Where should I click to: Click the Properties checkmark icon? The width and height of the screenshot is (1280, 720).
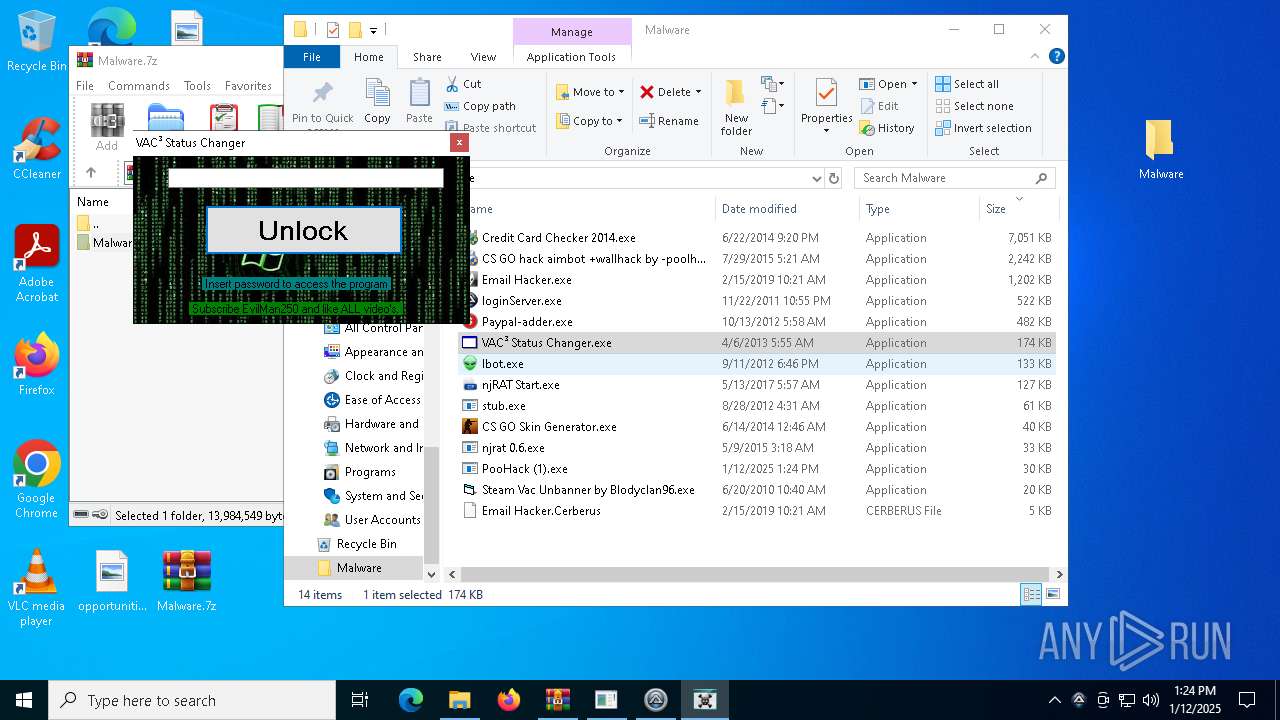[x=826, y=92]
